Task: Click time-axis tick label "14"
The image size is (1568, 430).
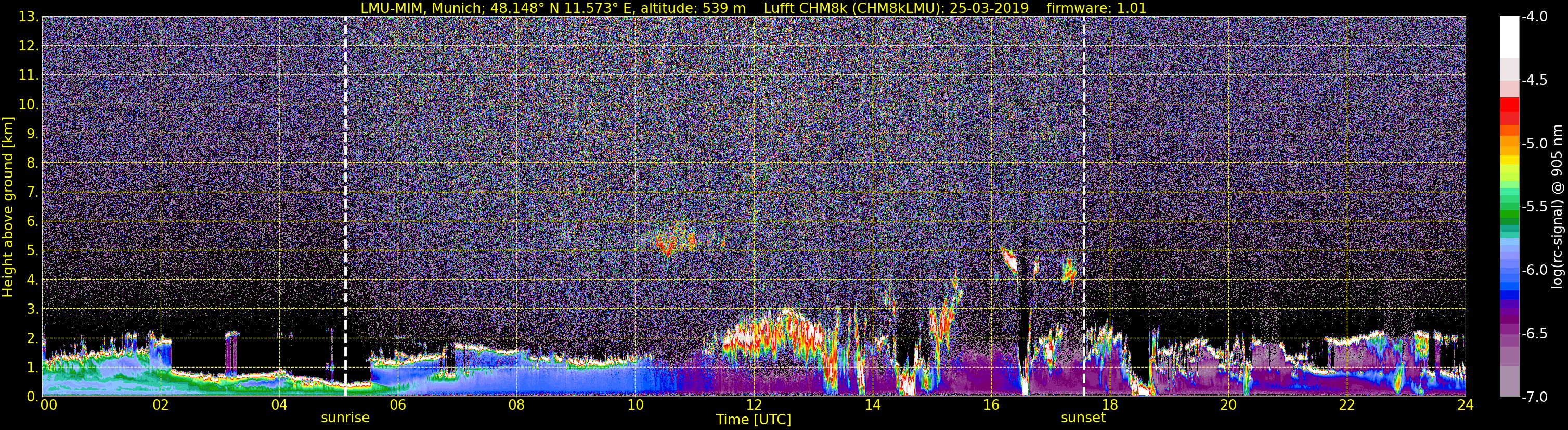Action: (872, 404)
